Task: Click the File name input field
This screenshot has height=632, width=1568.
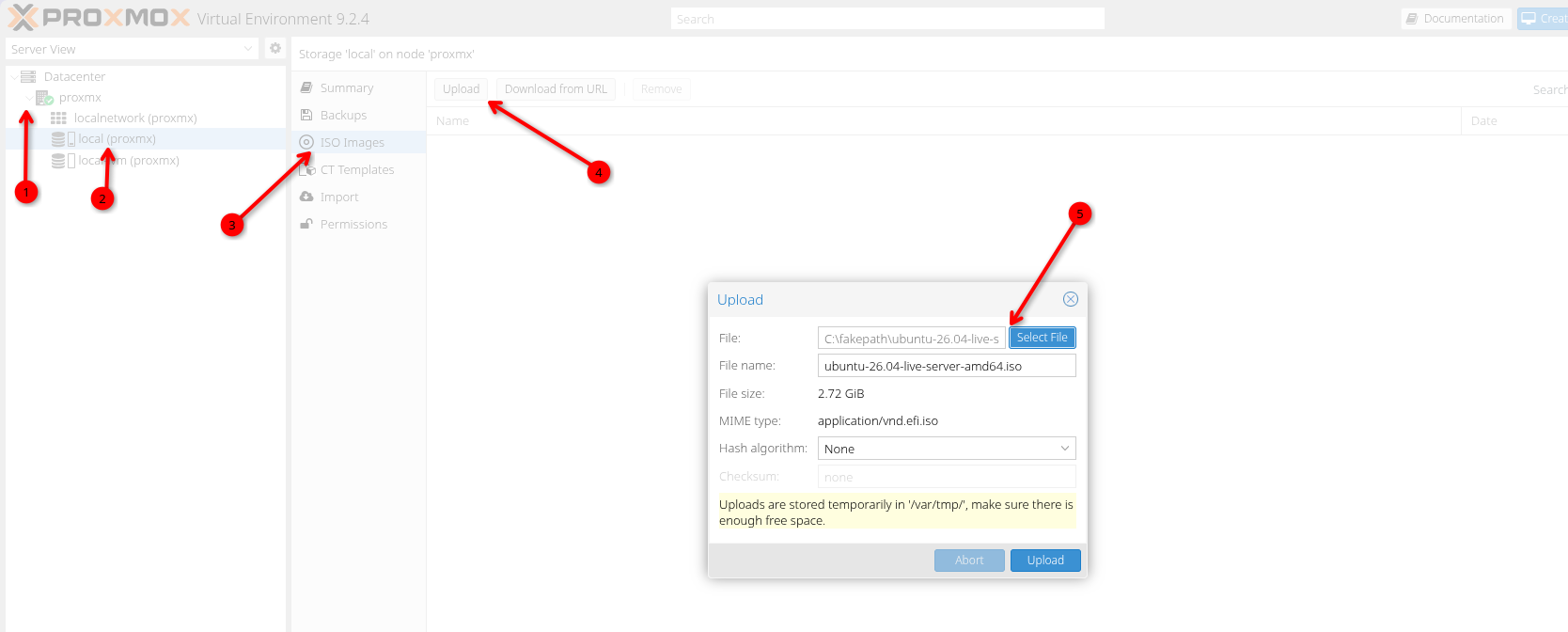Action: click(x=947, y=366)
